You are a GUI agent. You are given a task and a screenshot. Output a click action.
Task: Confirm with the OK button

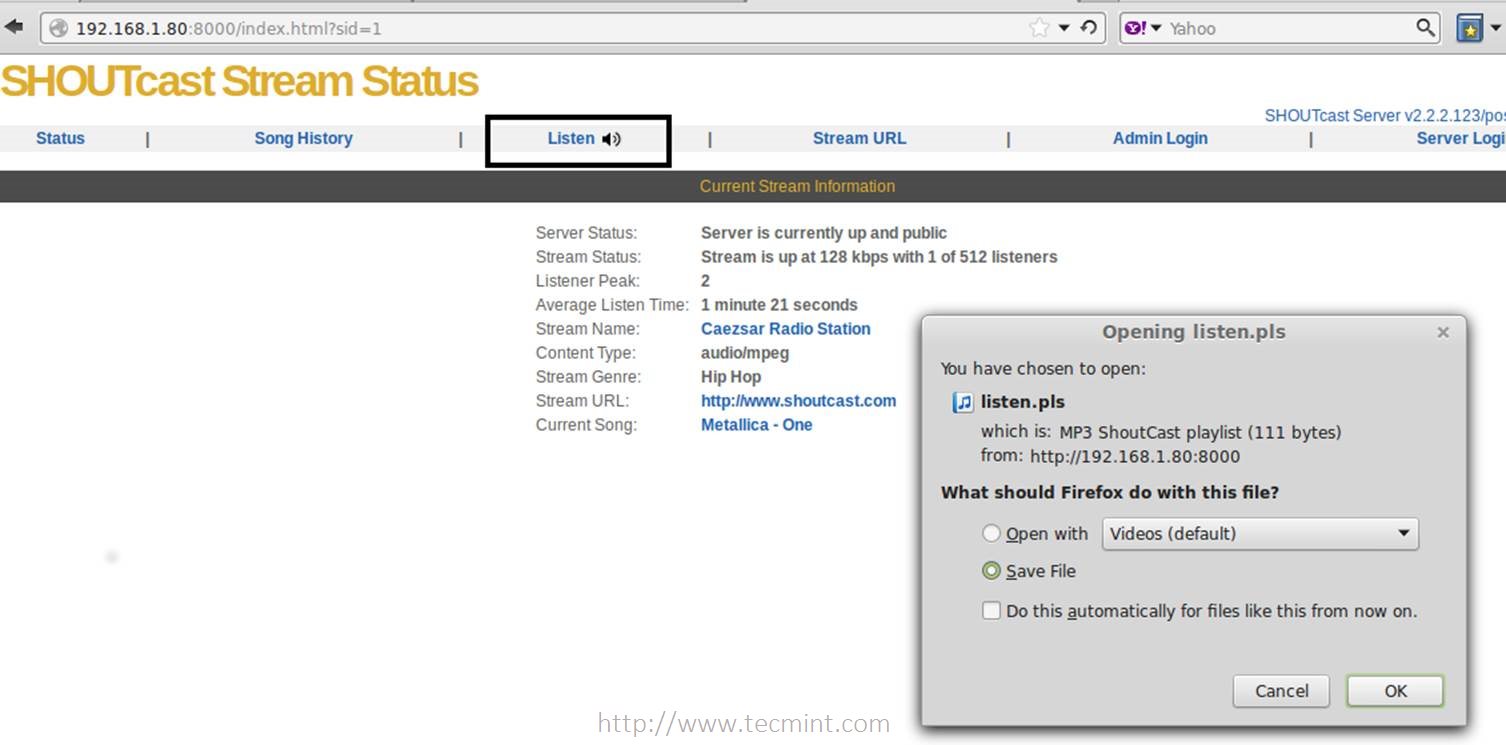click(1395, 691)
